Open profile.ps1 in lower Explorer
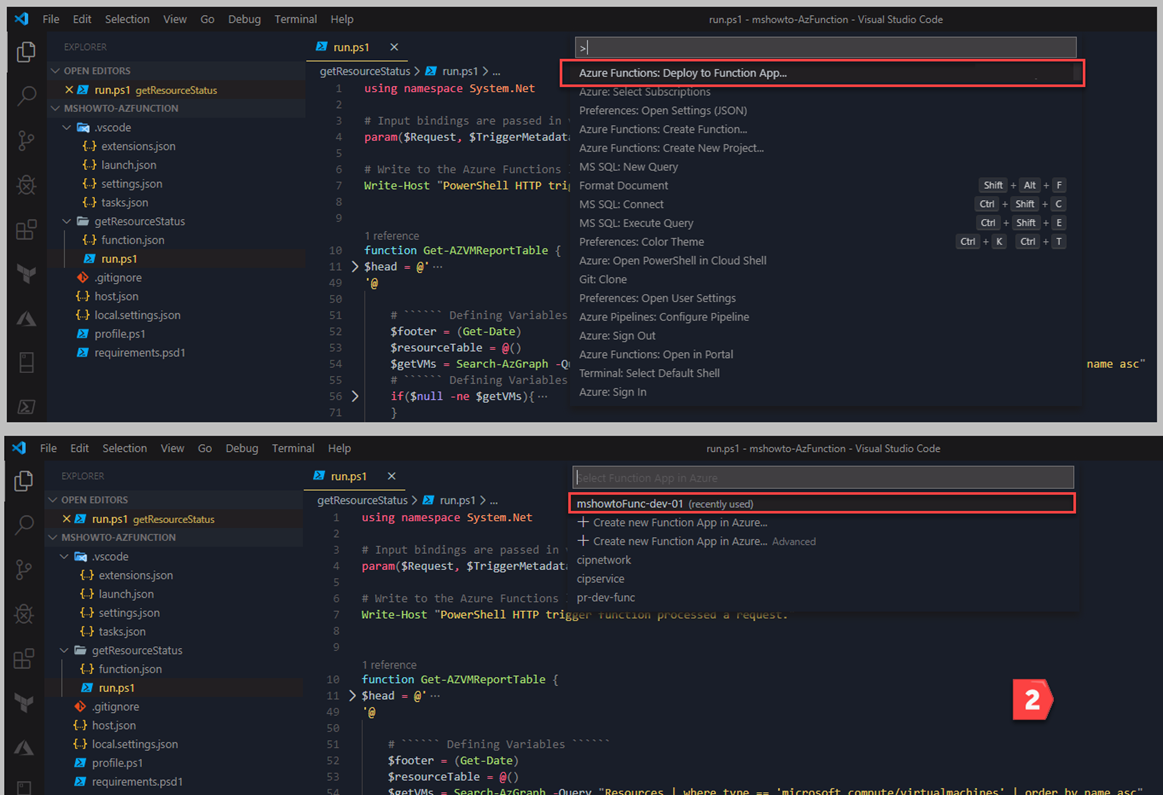Screen dimensions: 1163x795 (x=117, y=762)
